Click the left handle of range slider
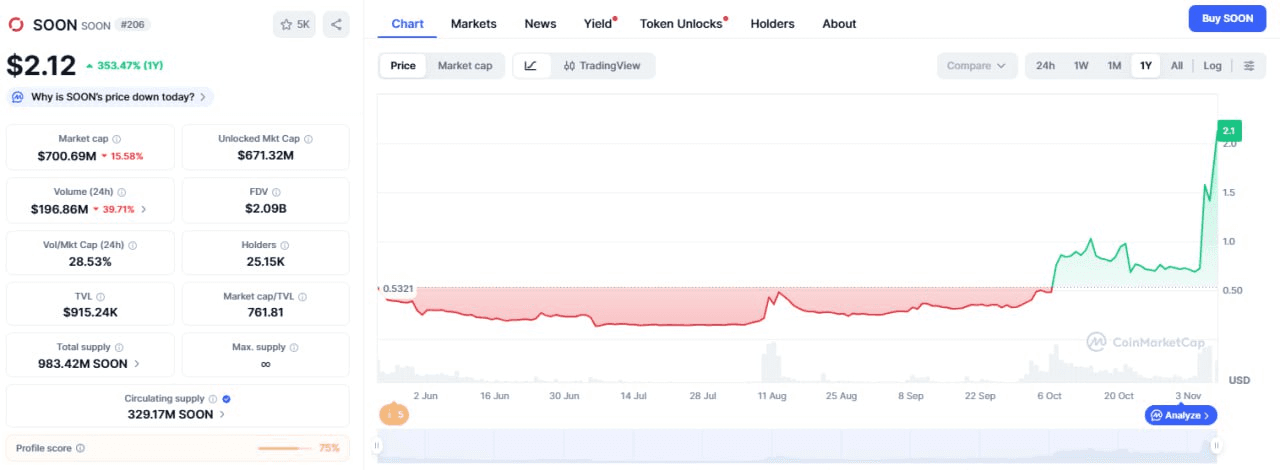 (378, 446)
